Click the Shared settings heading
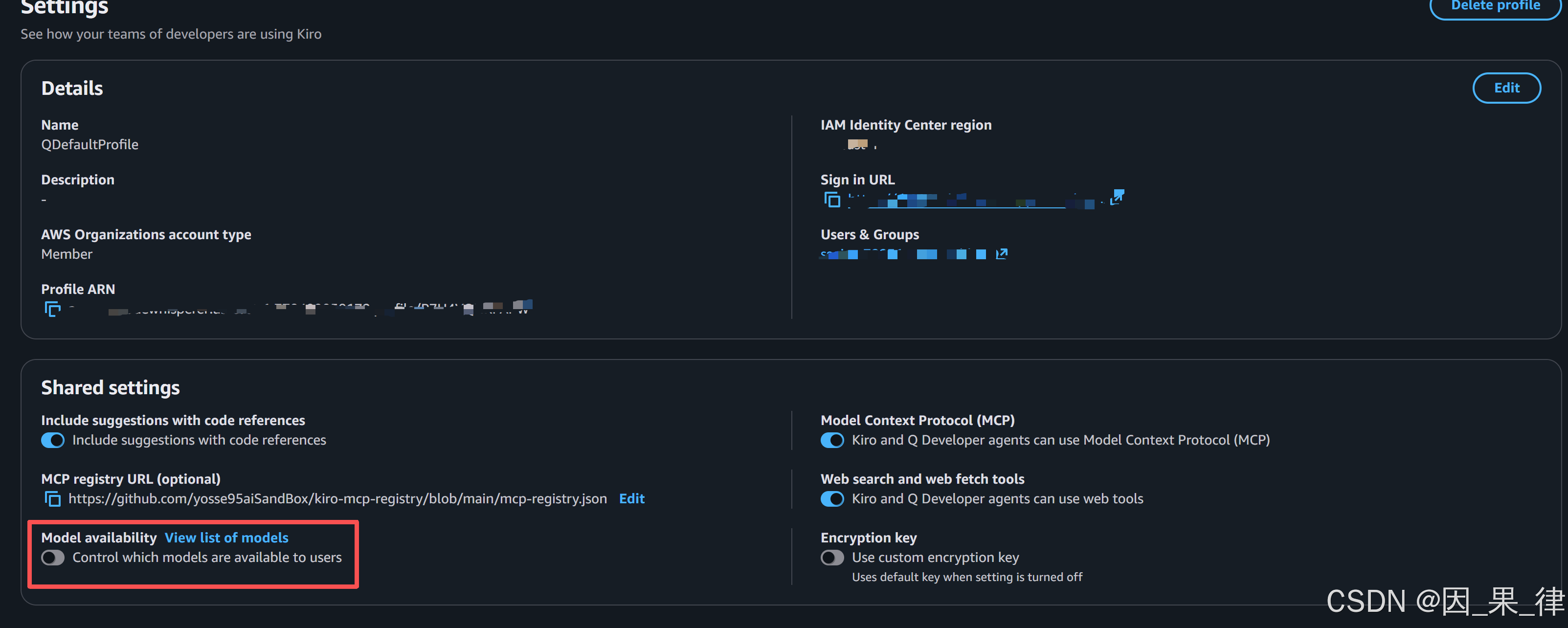 click(110, 388)
